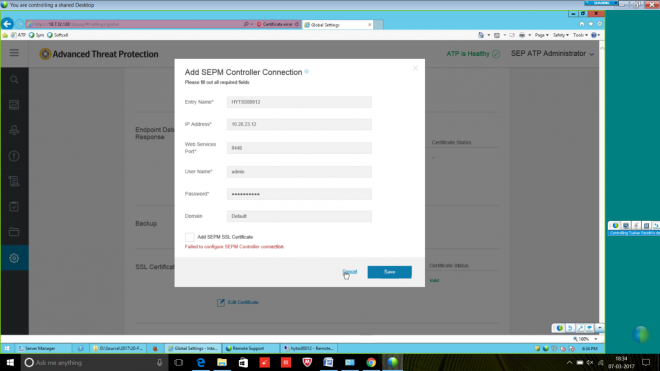The height and width of the screenshot is (371, 660).
Task: Open the hamburger navigation menu
Action: (x=14, y=53)
